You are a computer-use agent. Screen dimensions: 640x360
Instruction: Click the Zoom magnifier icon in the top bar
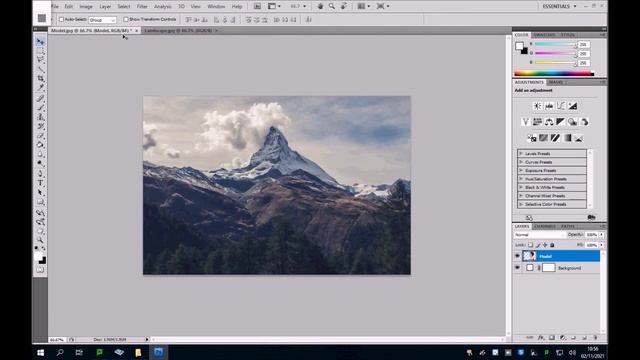332,6
